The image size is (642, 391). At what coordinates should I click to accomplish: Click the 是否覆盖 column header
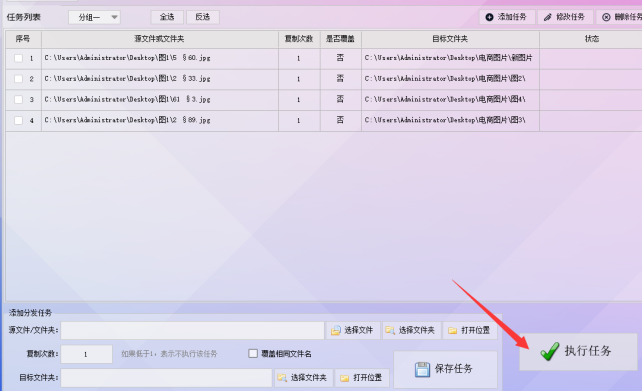pyautogui.click(x=340, y=39)
